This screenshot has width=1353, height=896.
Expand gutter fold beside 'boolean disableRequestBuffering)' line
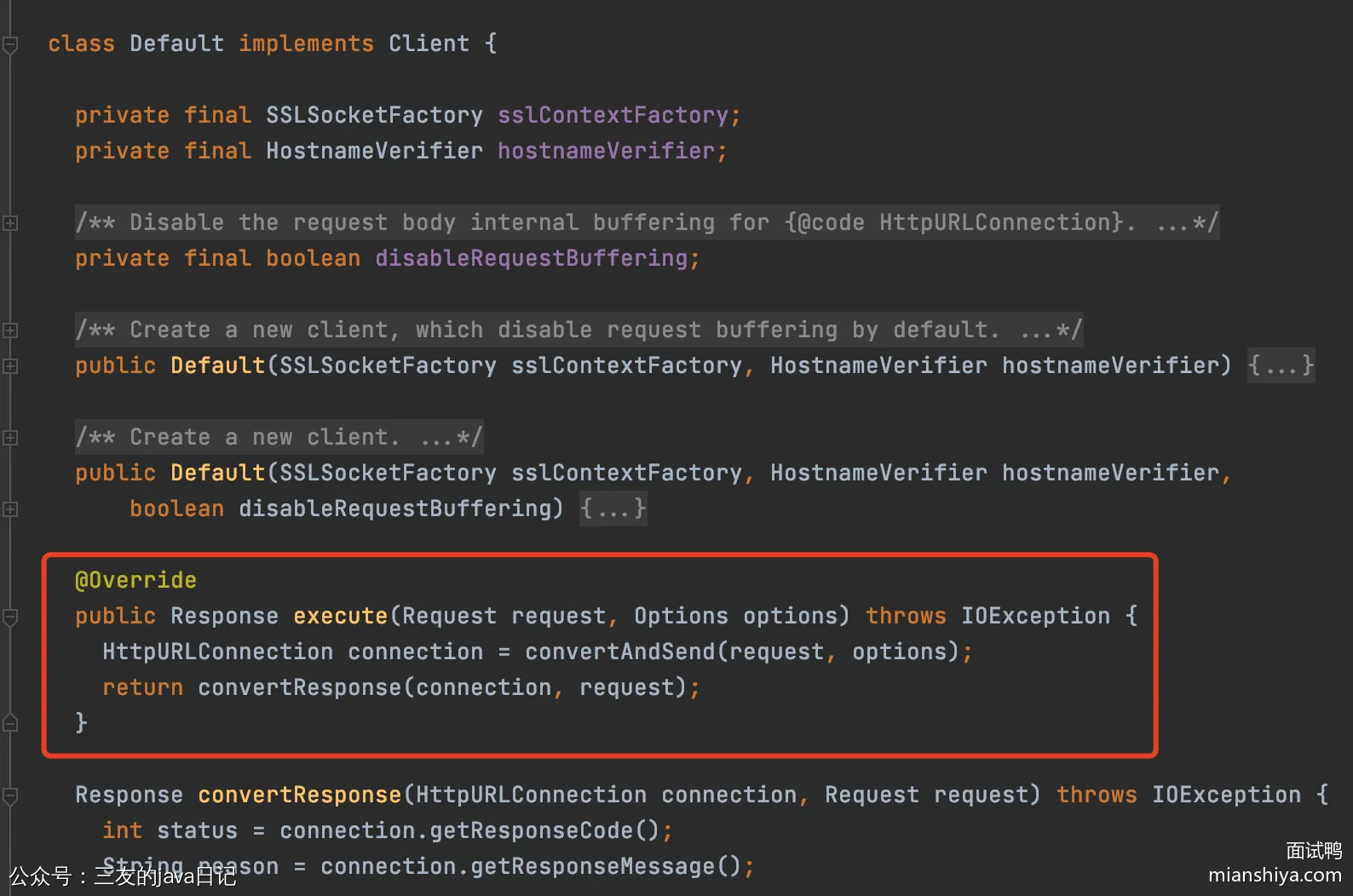point(10,509)
